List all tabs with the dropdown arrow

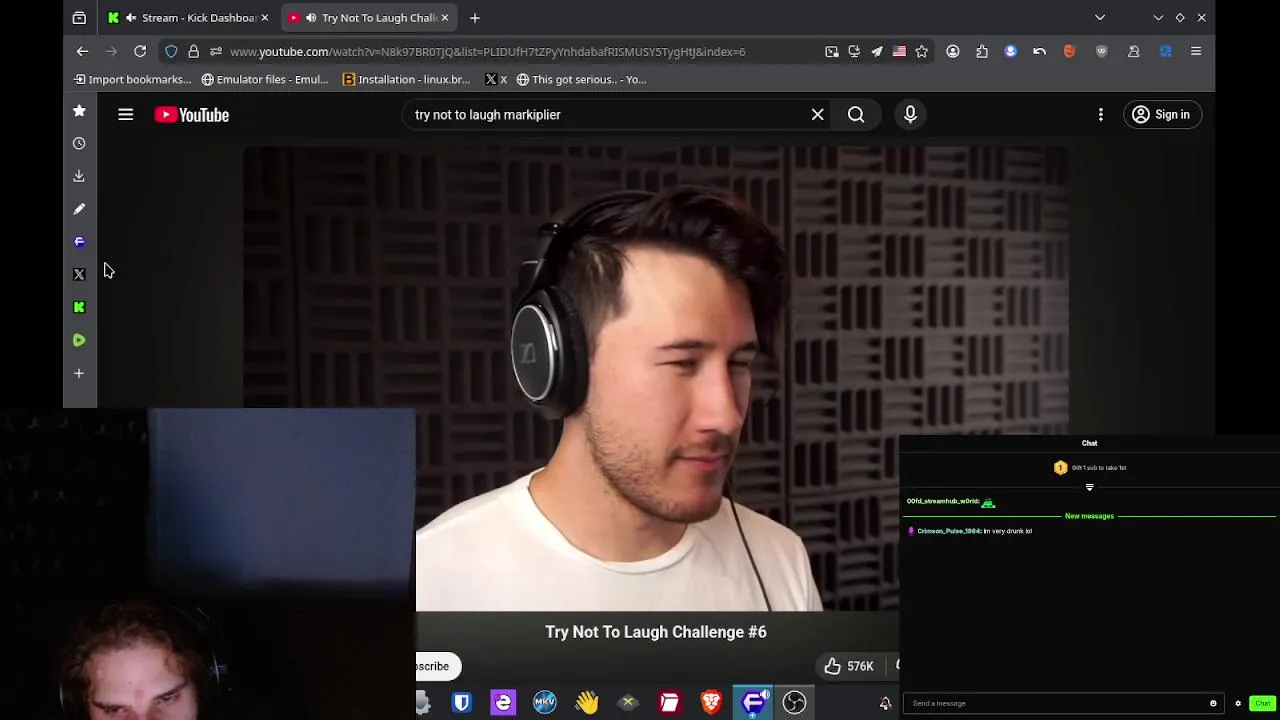(1100, 18)
